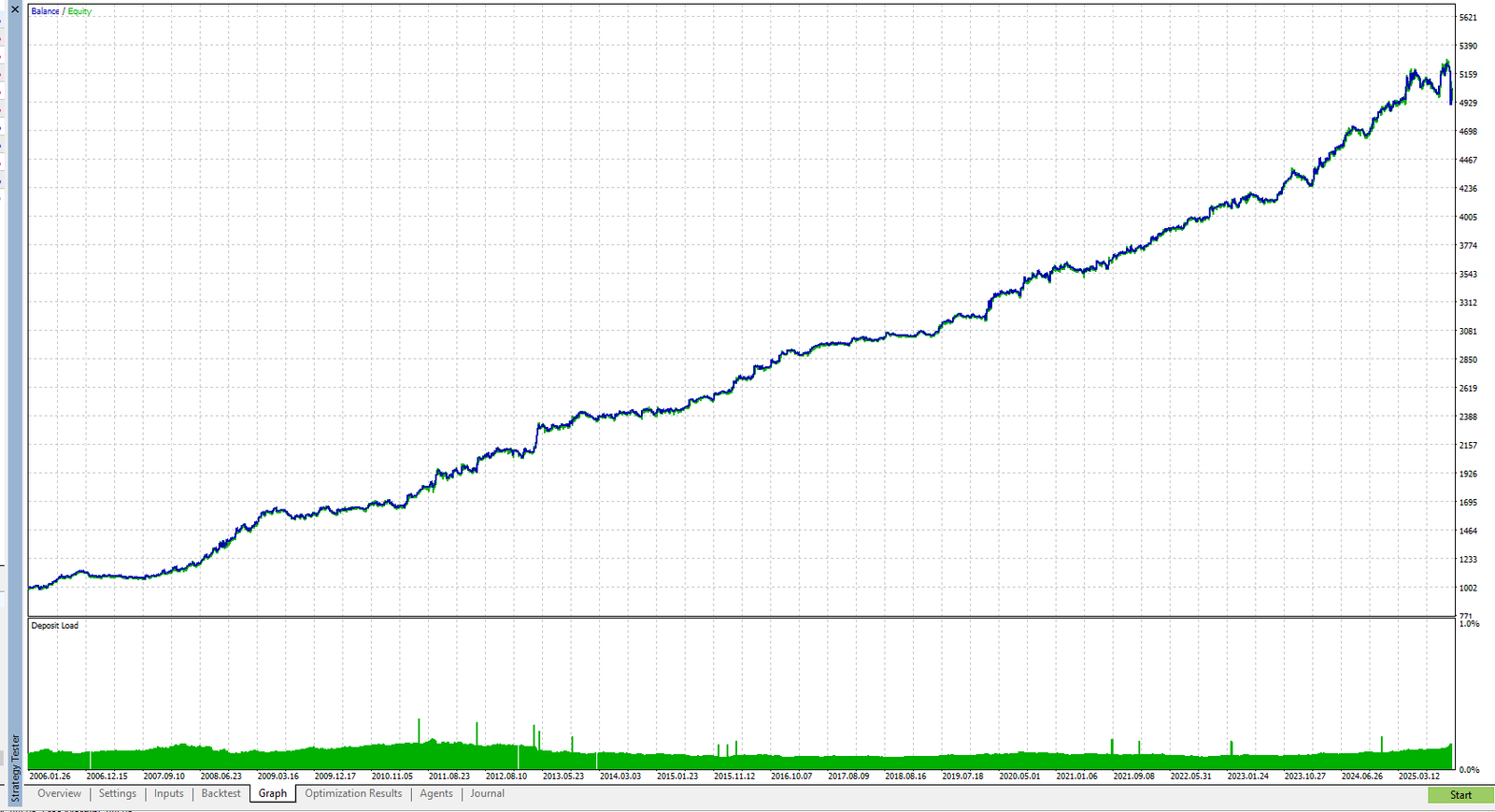Close the Strategy Tester panel

click(14, 9)
